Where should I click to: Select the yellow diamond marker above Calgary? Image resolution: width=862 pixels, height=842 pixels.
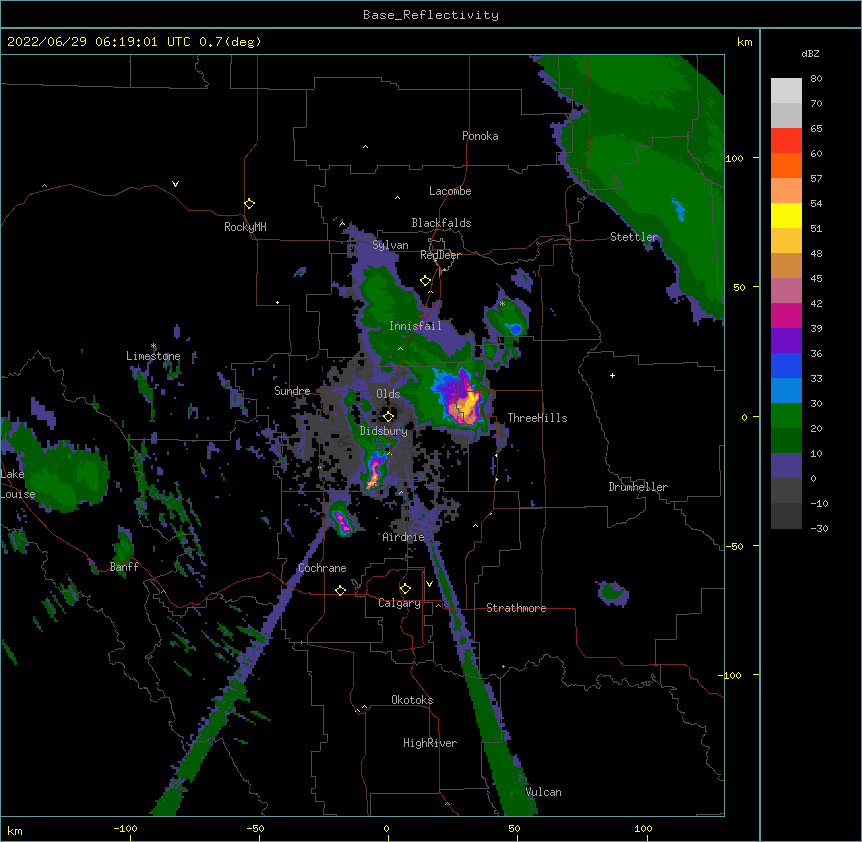(x=405, y=589)
